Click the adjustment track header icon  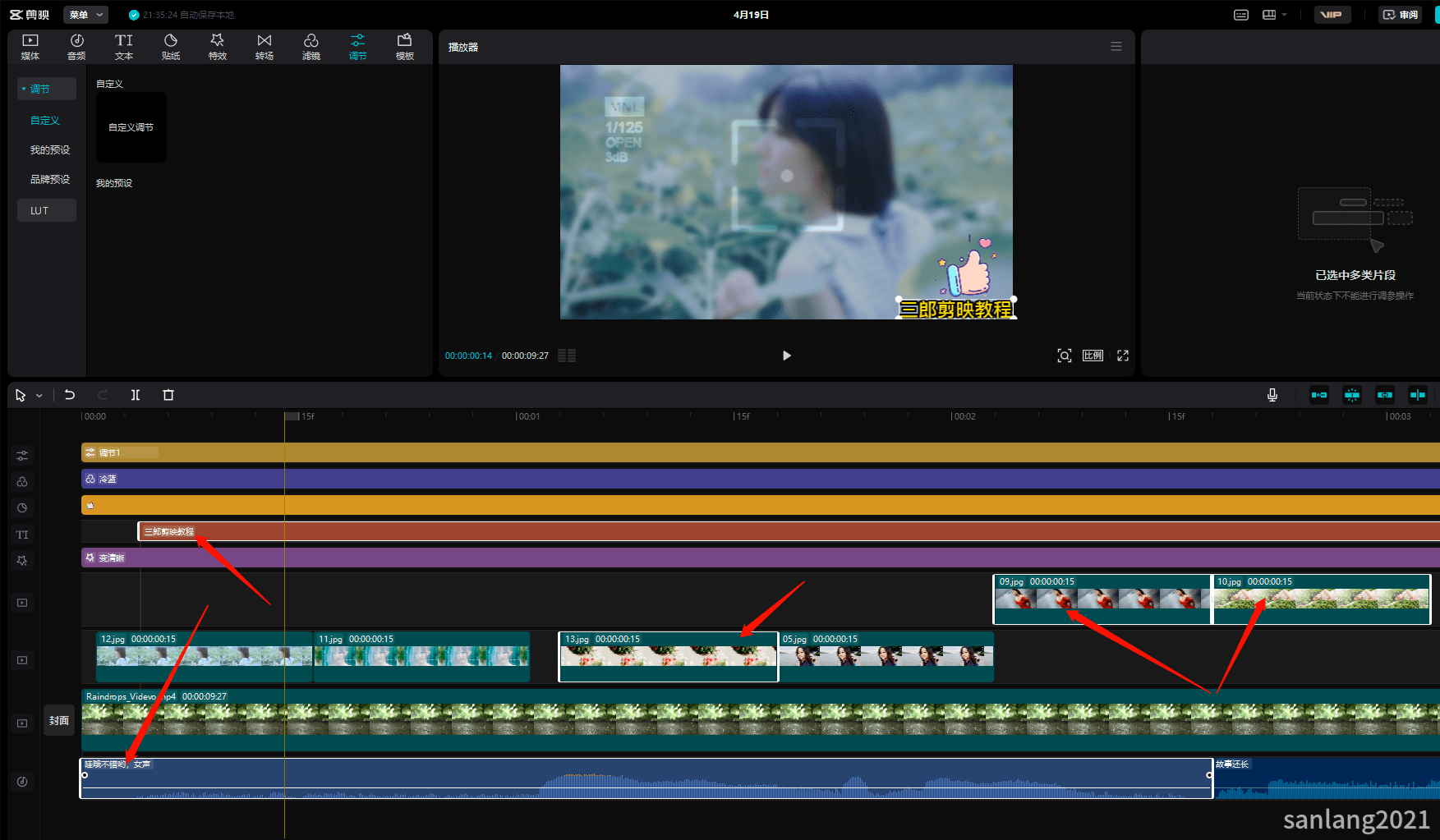[x=22, y=455]
